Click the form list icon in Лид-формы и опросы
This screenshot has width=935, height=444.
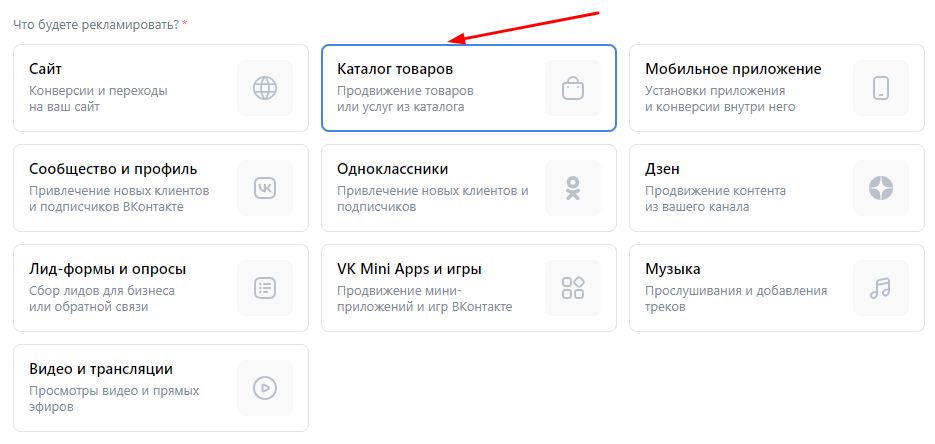(265, 288)
